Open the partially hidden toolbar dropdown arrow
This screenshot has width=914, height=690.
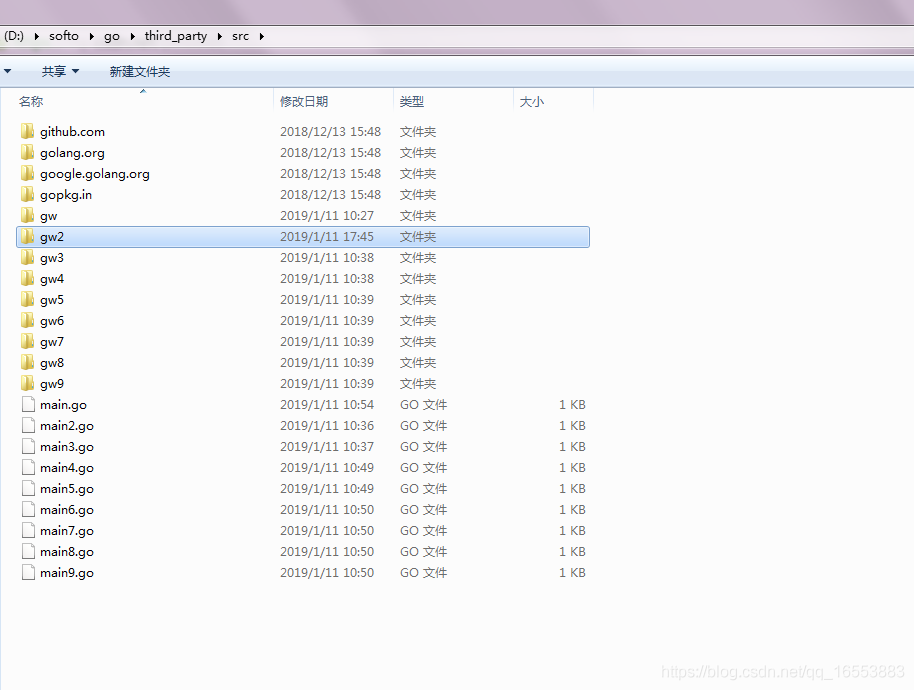pyautogui.click(x=7, y=71)
